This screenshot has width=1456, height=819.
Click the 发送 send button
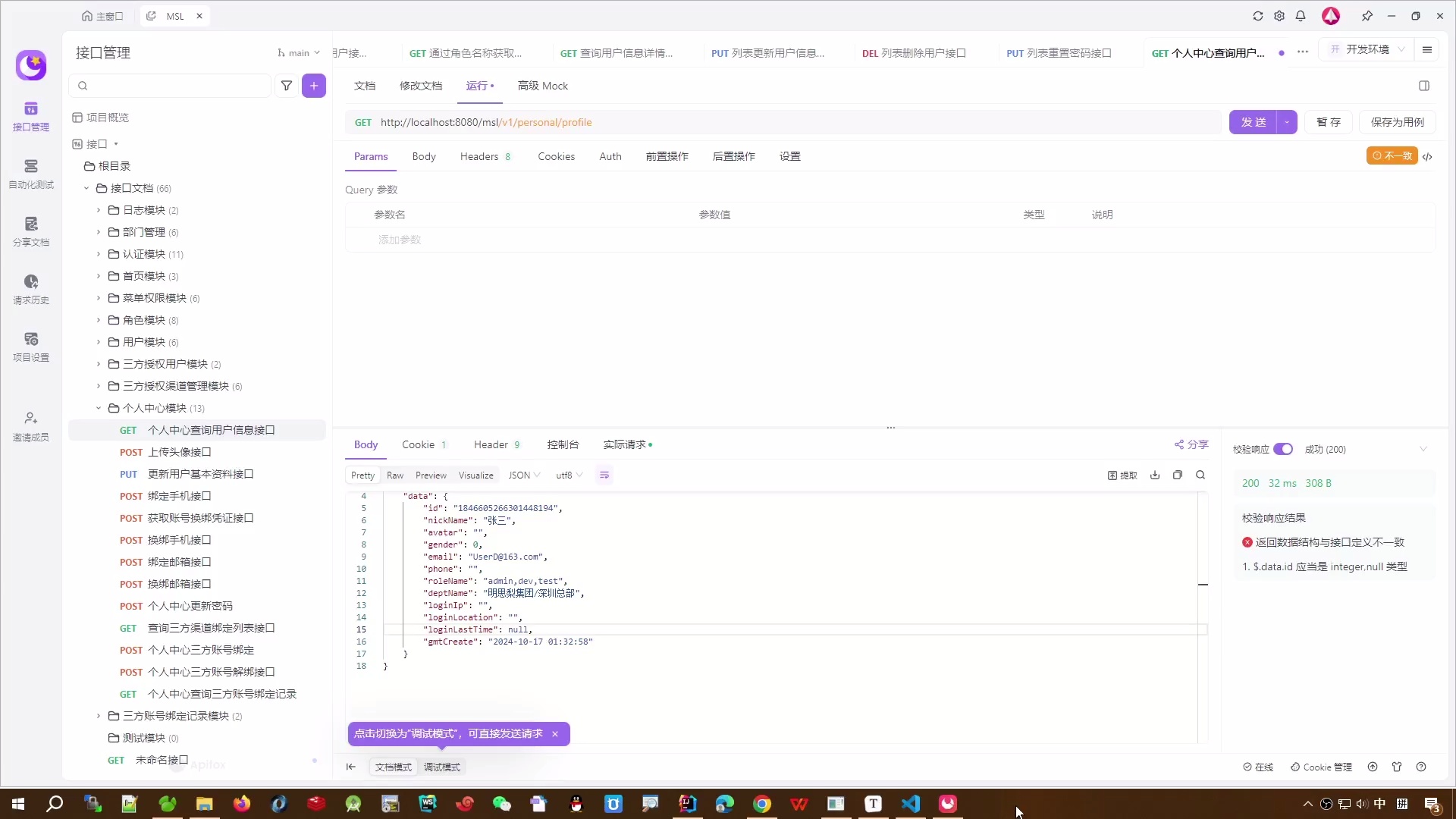[x=1254, y=122]
